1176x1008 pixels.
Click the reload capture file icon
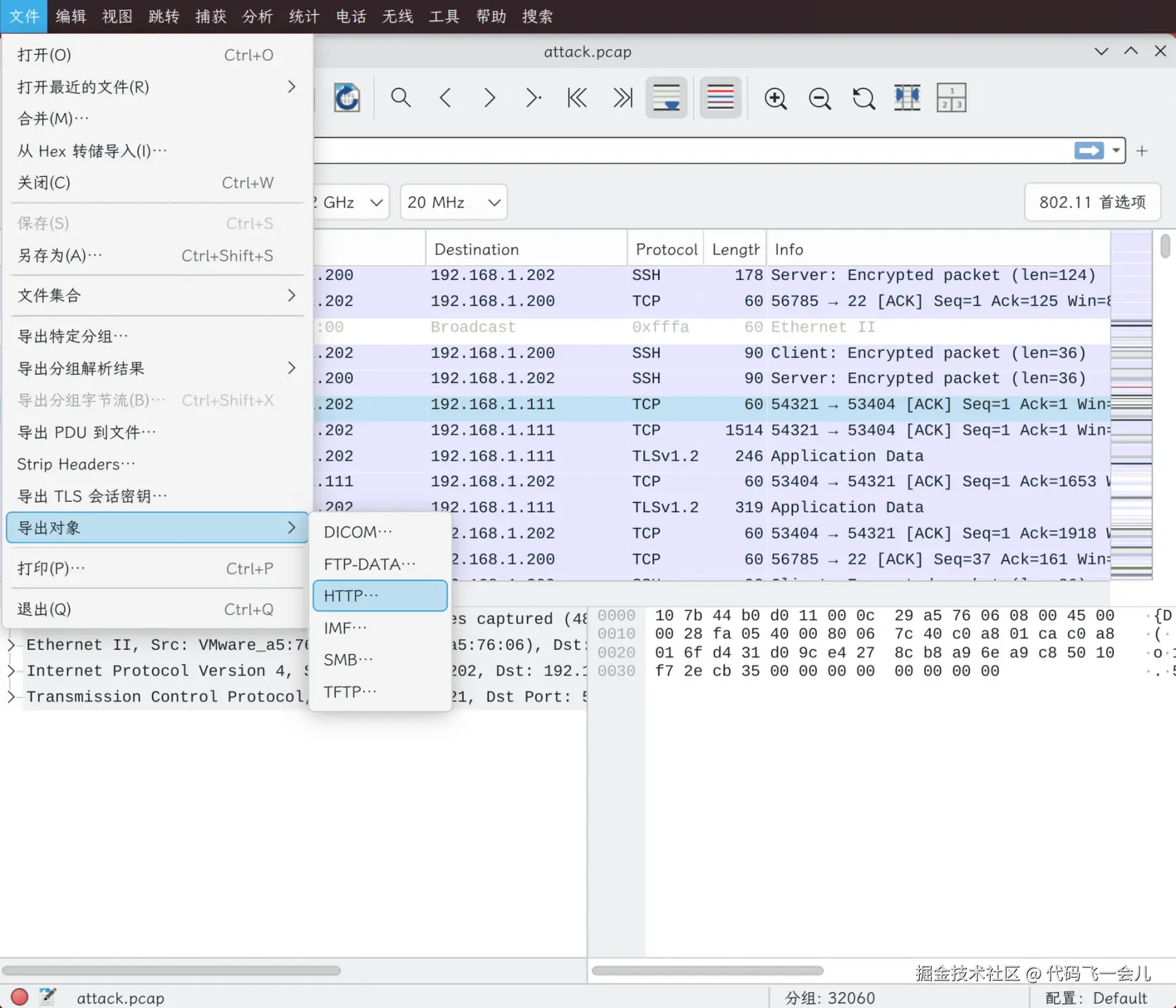[x=347, y=98]
